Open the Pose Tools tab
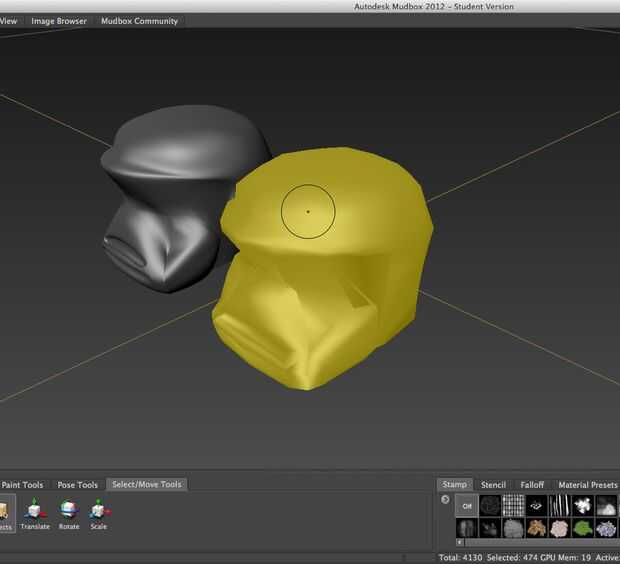Image resolution: width=620 pixels, height=564 pixels. (78, 485)
